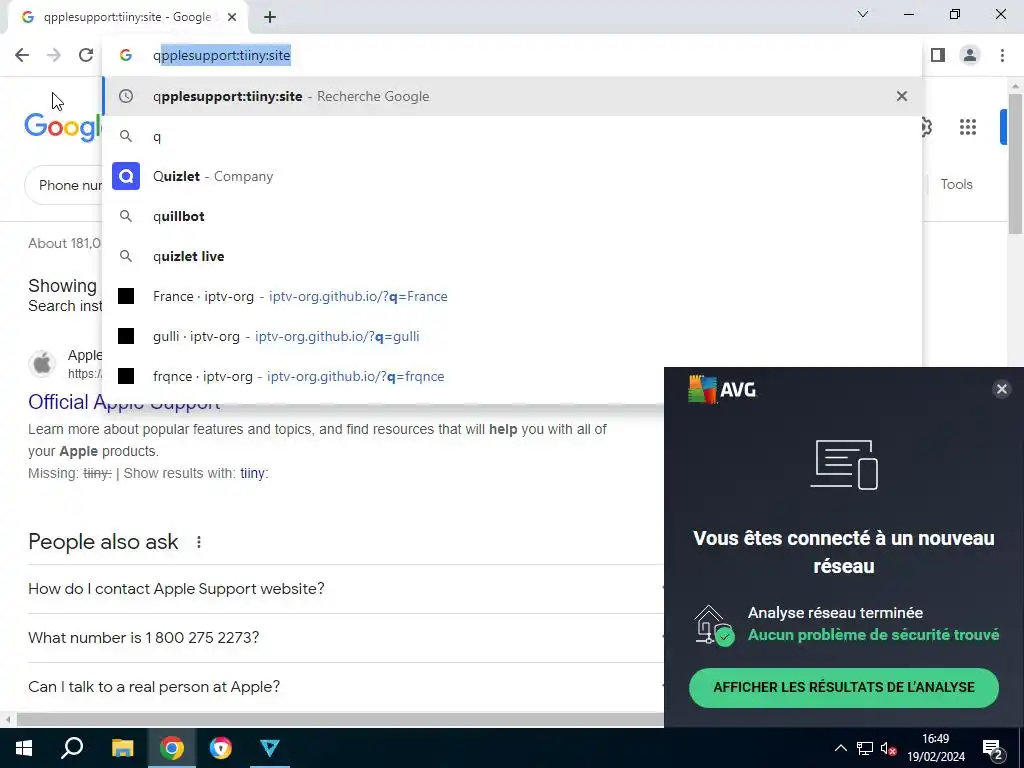This screenshot has width=1024, height=768.
Task: Click the Phone number filter chip
Action: [x=64, y=185]
